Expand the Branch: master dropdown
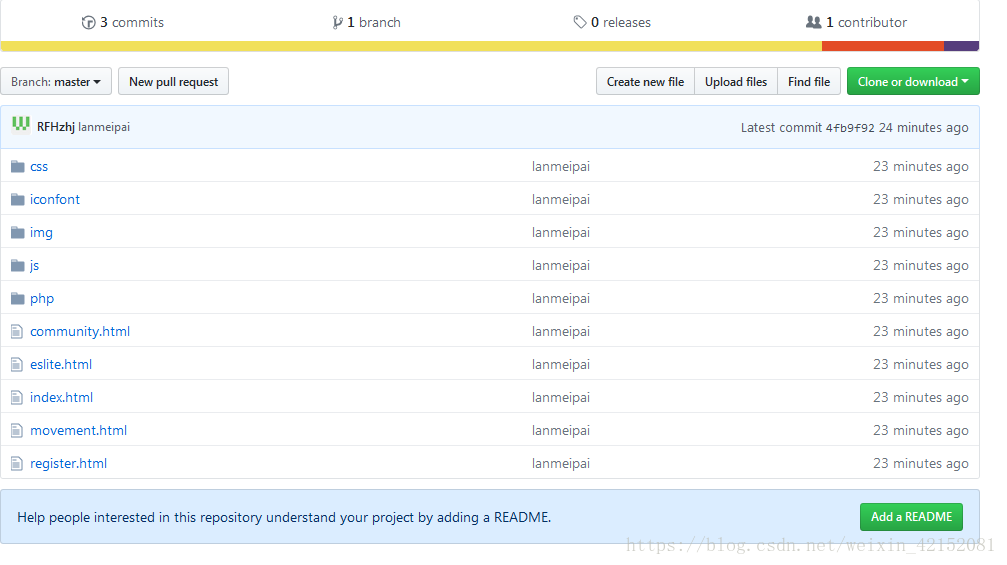1007x565 pixels. click(56, 82)
